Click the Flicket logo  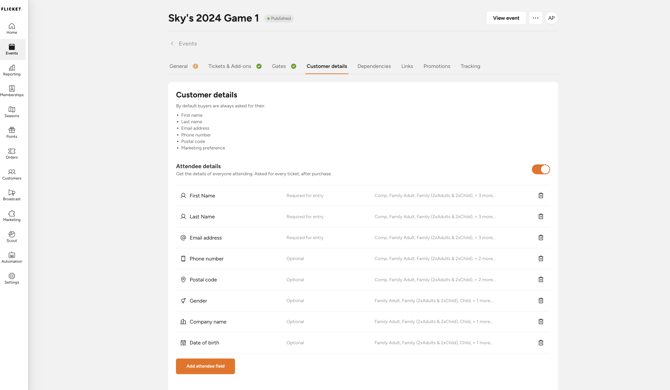pos(12,9)
